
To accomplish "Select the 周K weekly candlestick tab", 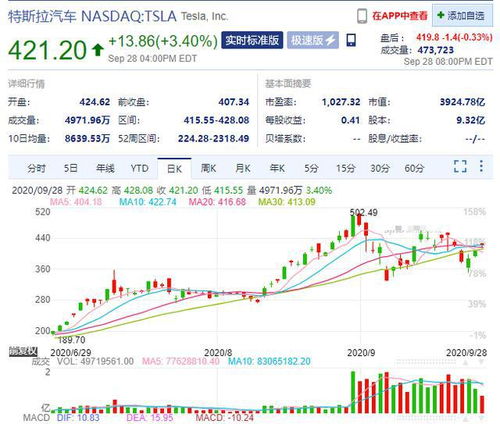I will (x=208, y=168).
